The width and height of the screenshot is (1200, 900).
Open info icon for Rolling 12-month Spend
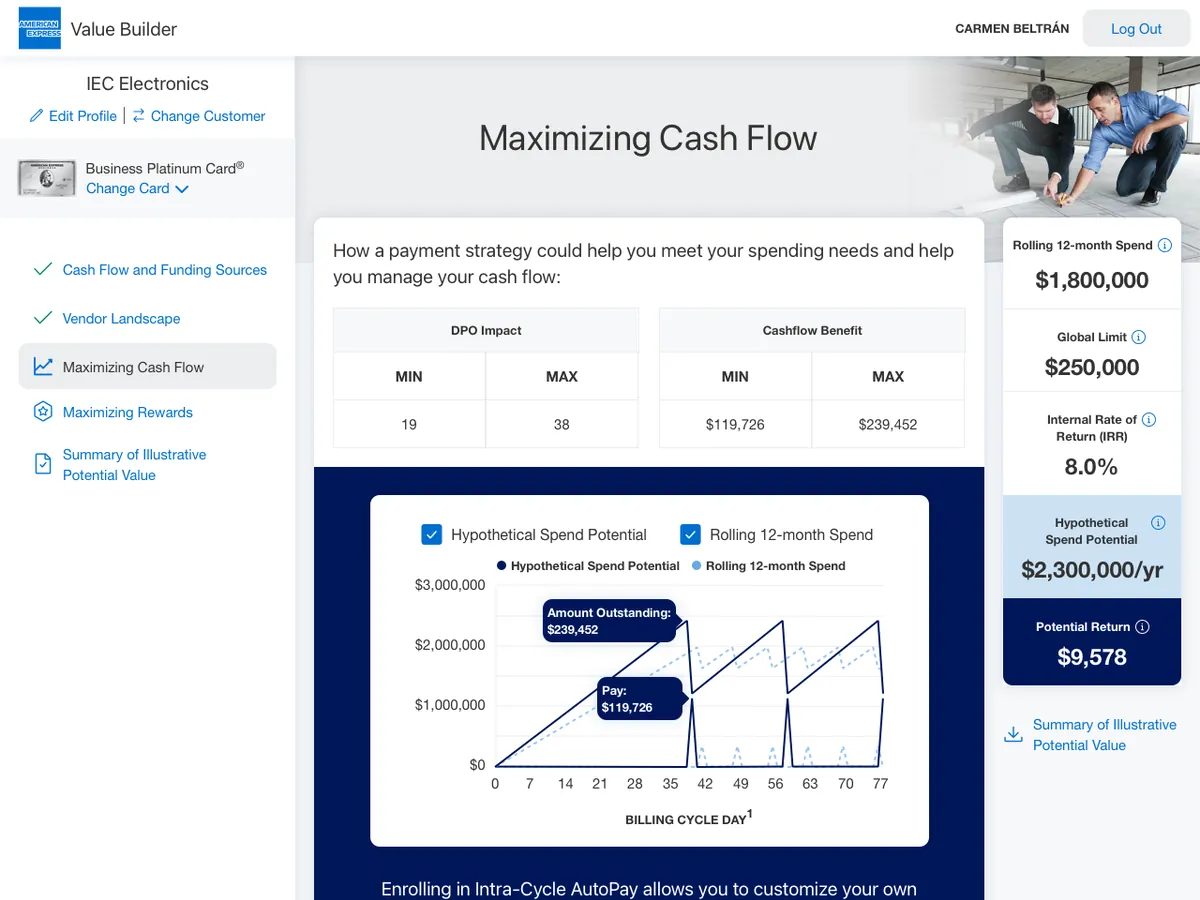click(1164, 245)
